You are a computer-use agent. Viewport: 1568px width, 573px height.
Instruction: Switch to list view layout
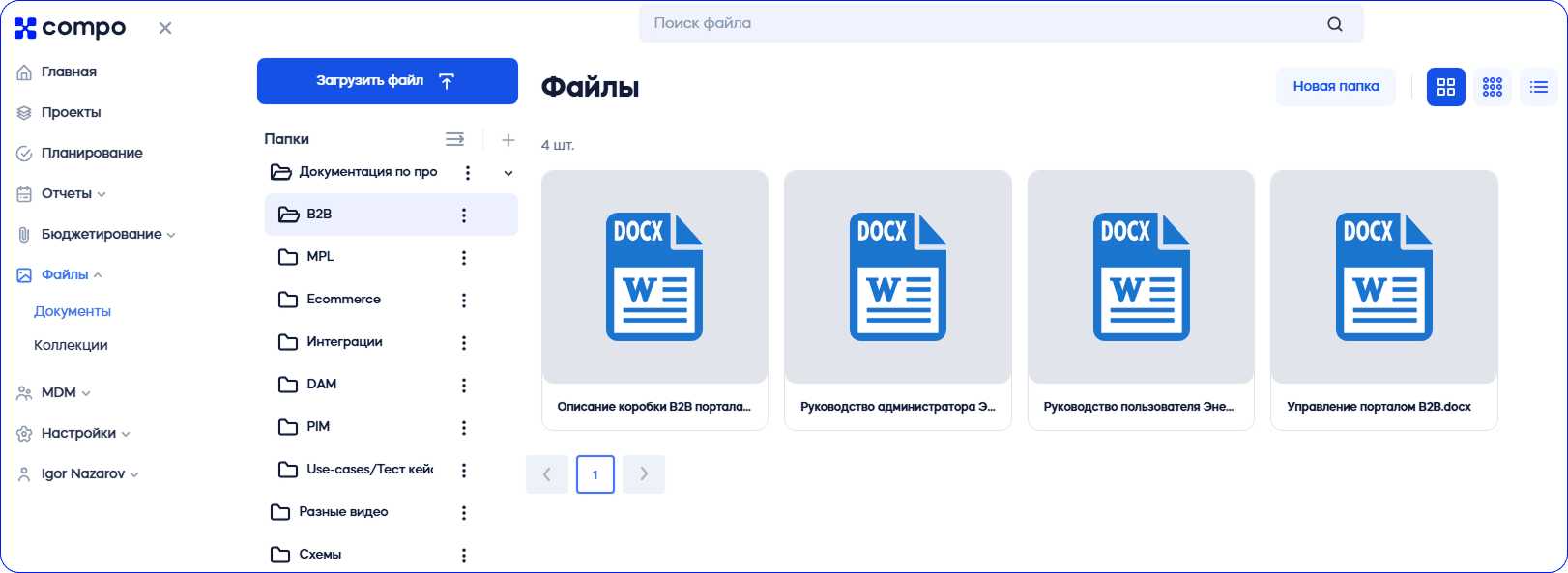click(1538, 87)
